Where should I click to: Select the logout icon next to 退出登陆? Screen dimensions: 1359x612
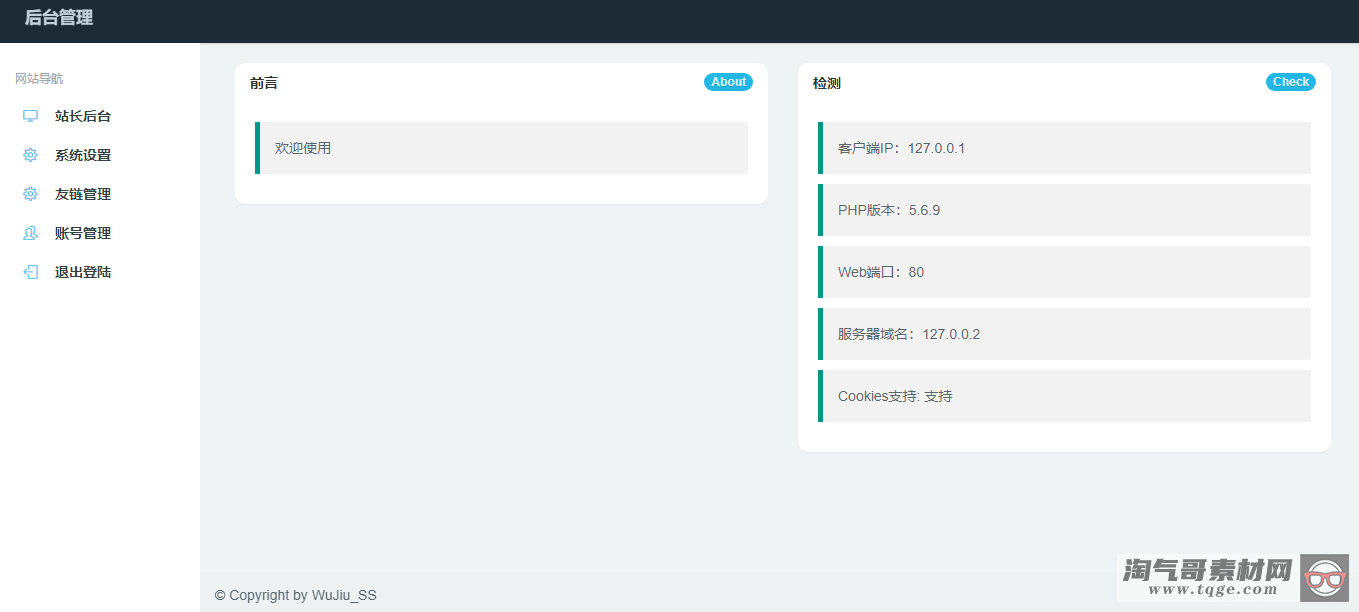click(x=29, y=272)
